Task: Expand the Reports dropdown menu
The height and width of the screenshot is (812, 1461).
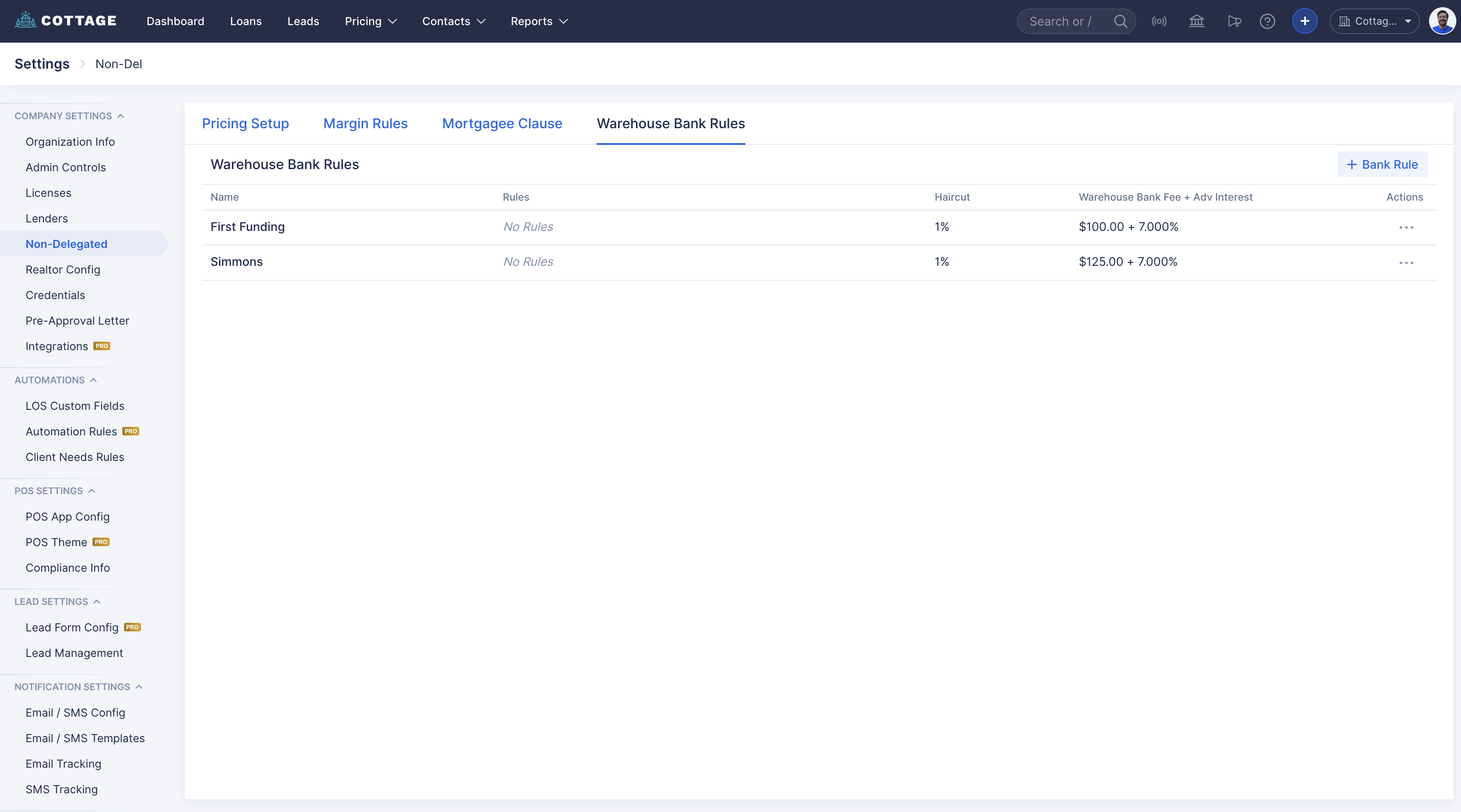Action: click(539, 22)
